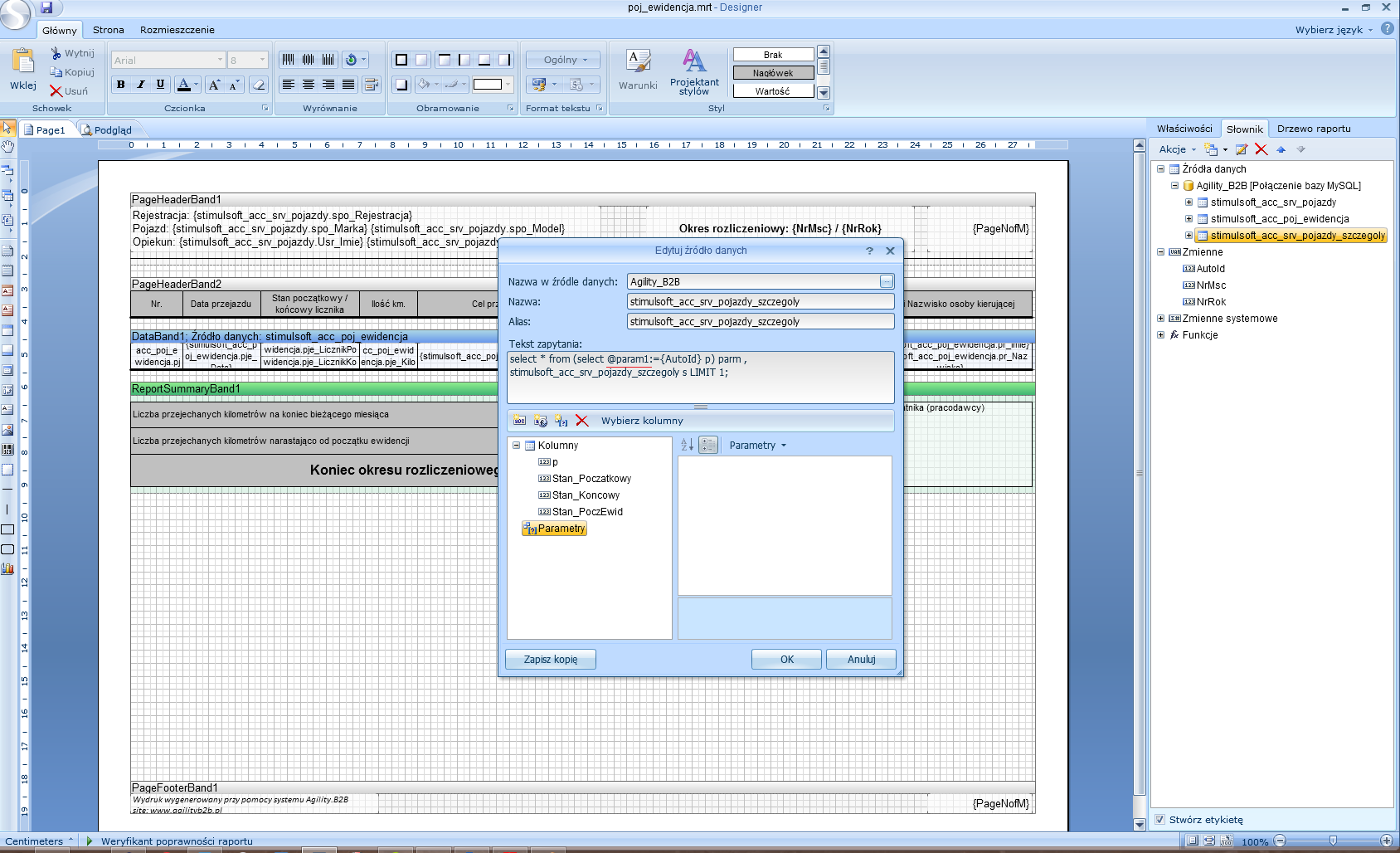The image size is (1400, 853).
Task: Expand stimulsoft_acc_poj_ewidencja tree node
Action: point(1189,219)
